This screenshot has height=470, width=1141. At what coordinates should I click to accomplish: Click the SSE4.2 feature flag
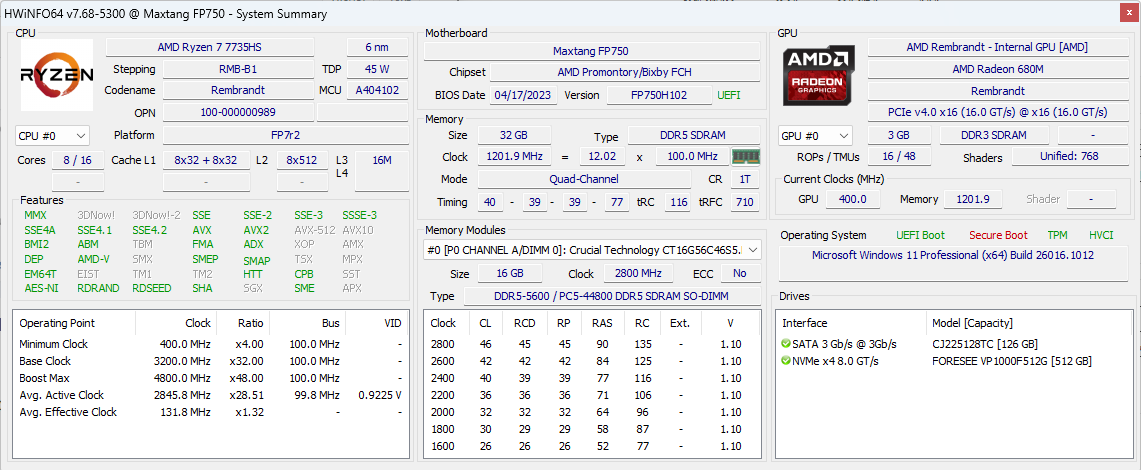pos(149,230)
